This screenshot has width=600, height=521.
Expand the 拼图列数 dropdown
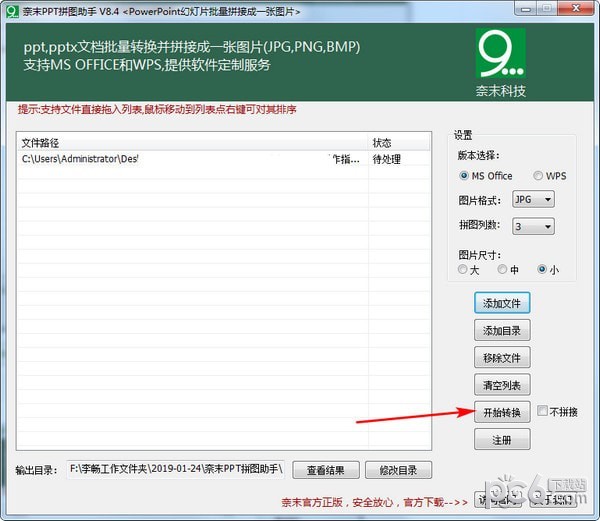tap(532, 227)
